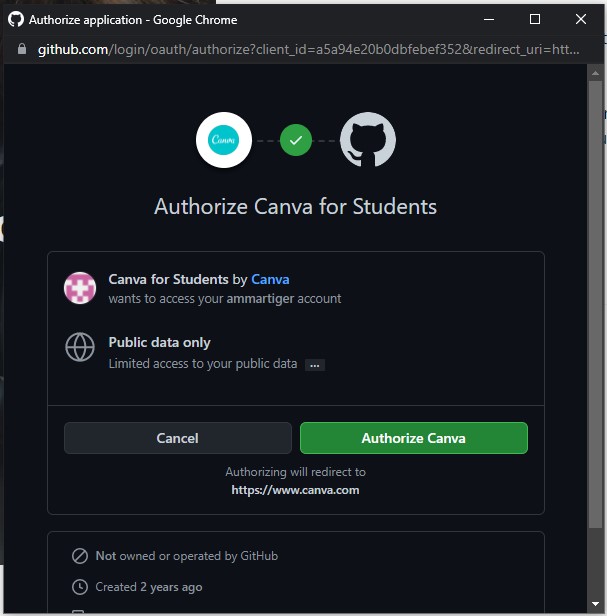Click the scrollbar up arrow
The height and width of the screenshot is (616, 607).
point(595,73)
